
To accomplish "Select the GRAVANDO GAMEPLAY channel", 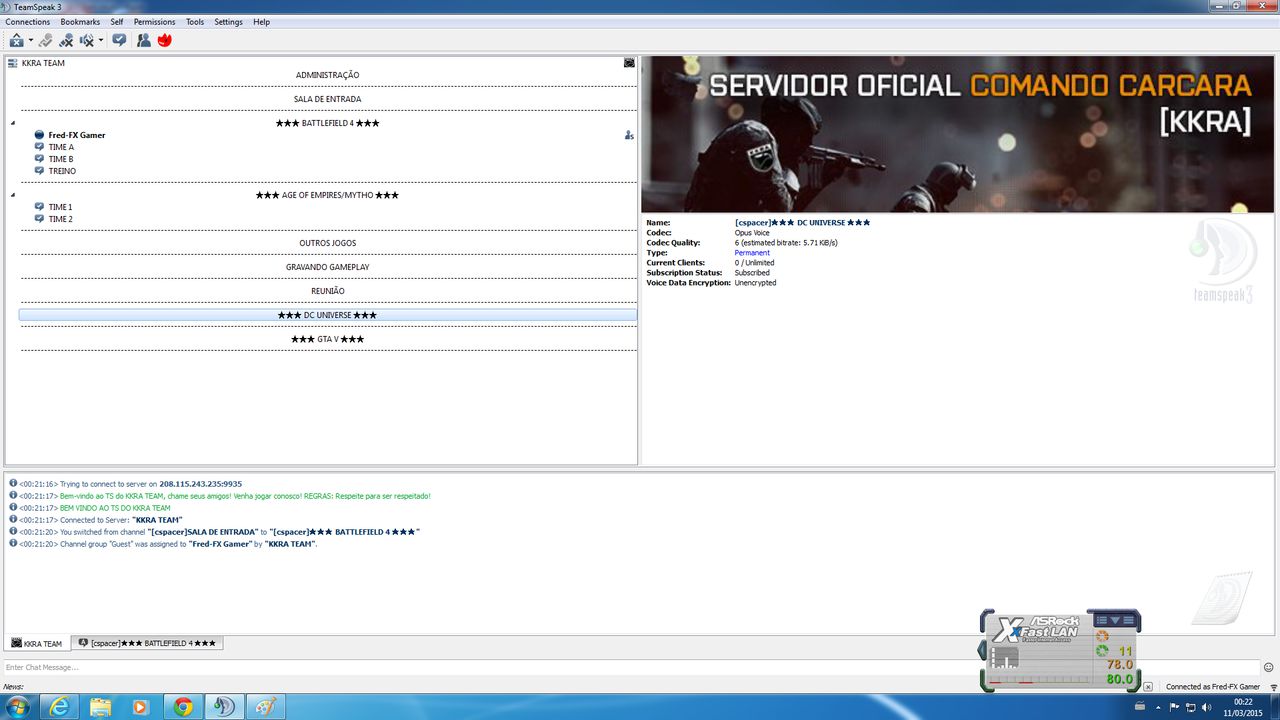I will pyautogui.click(x=327, y=267).
